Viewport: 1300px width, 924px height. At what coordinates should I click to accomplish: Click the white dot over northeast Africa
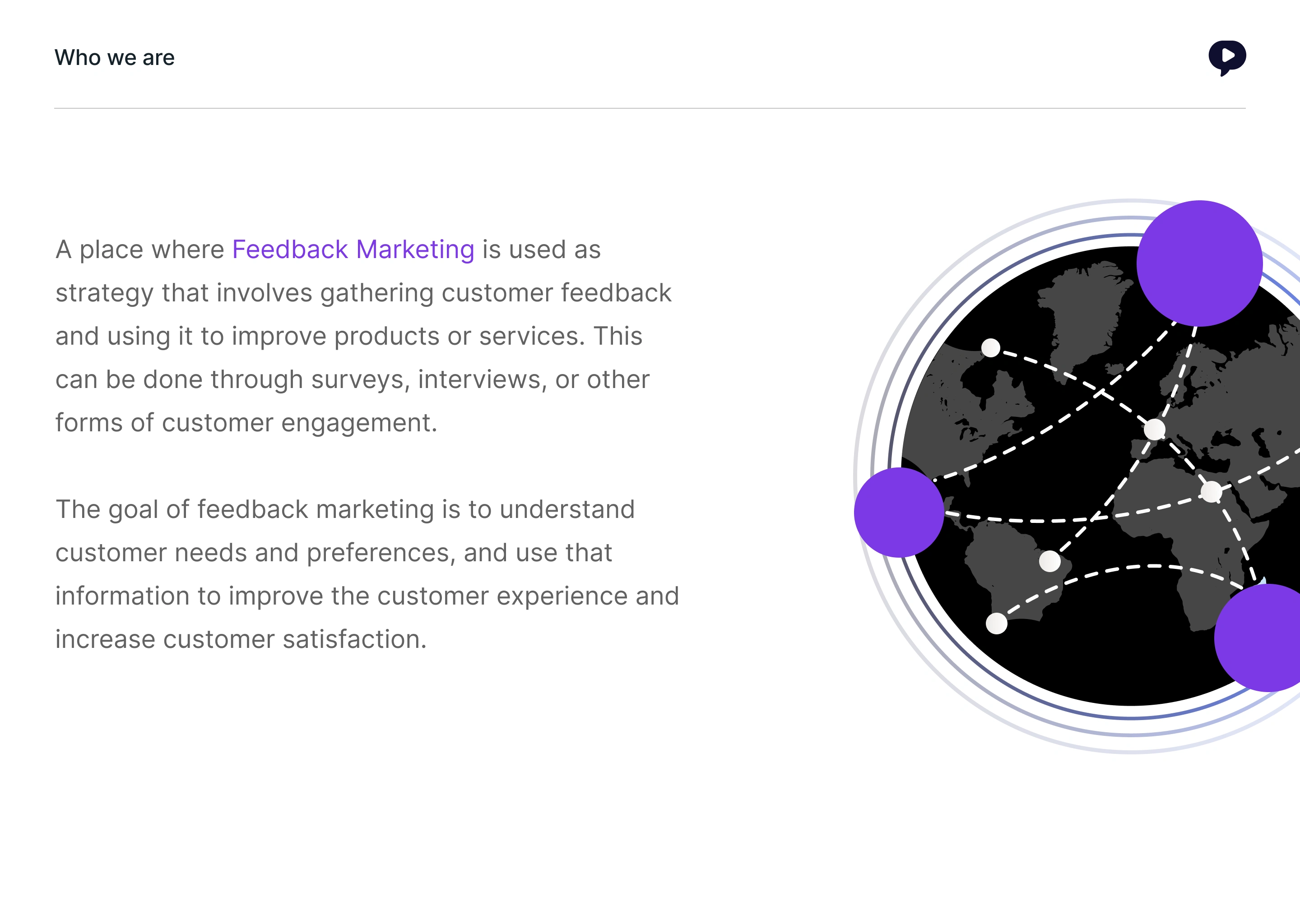[x=1211, y=492]
